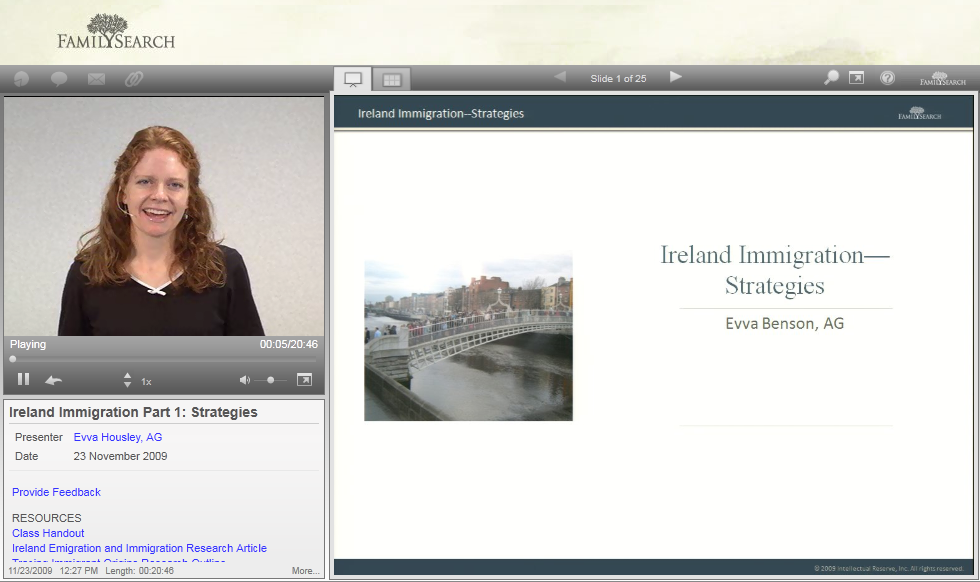The image size is (980, 582).
Task: Pause the video playback
Action: click(23, 380)
